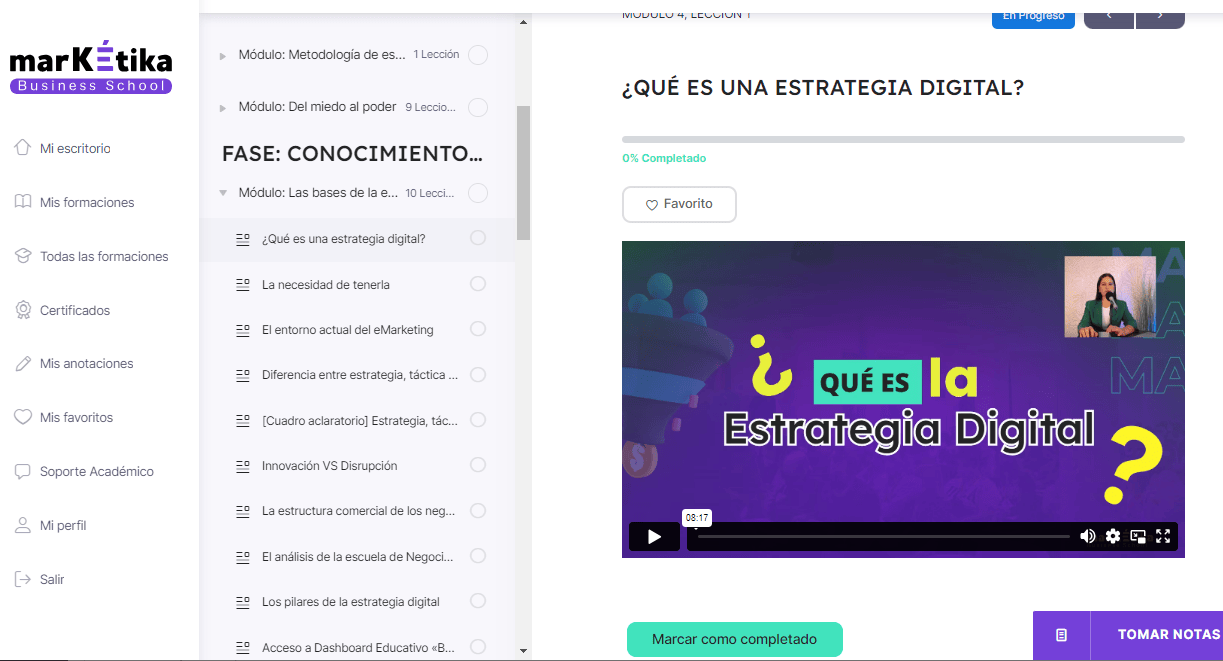1223x661 pixels.
Task: Click the Mi perfil person icon
Action: [23, 525]
